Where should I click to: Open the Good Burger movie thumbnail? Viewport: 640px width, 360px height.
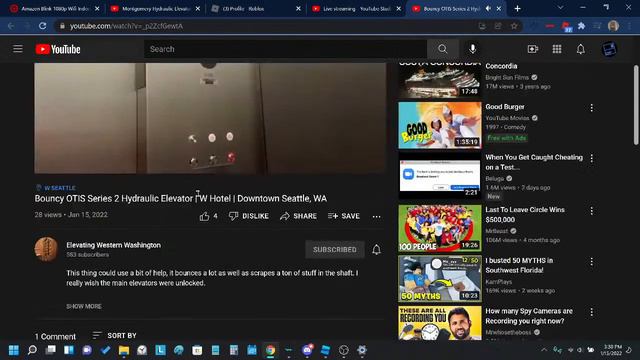440,125
